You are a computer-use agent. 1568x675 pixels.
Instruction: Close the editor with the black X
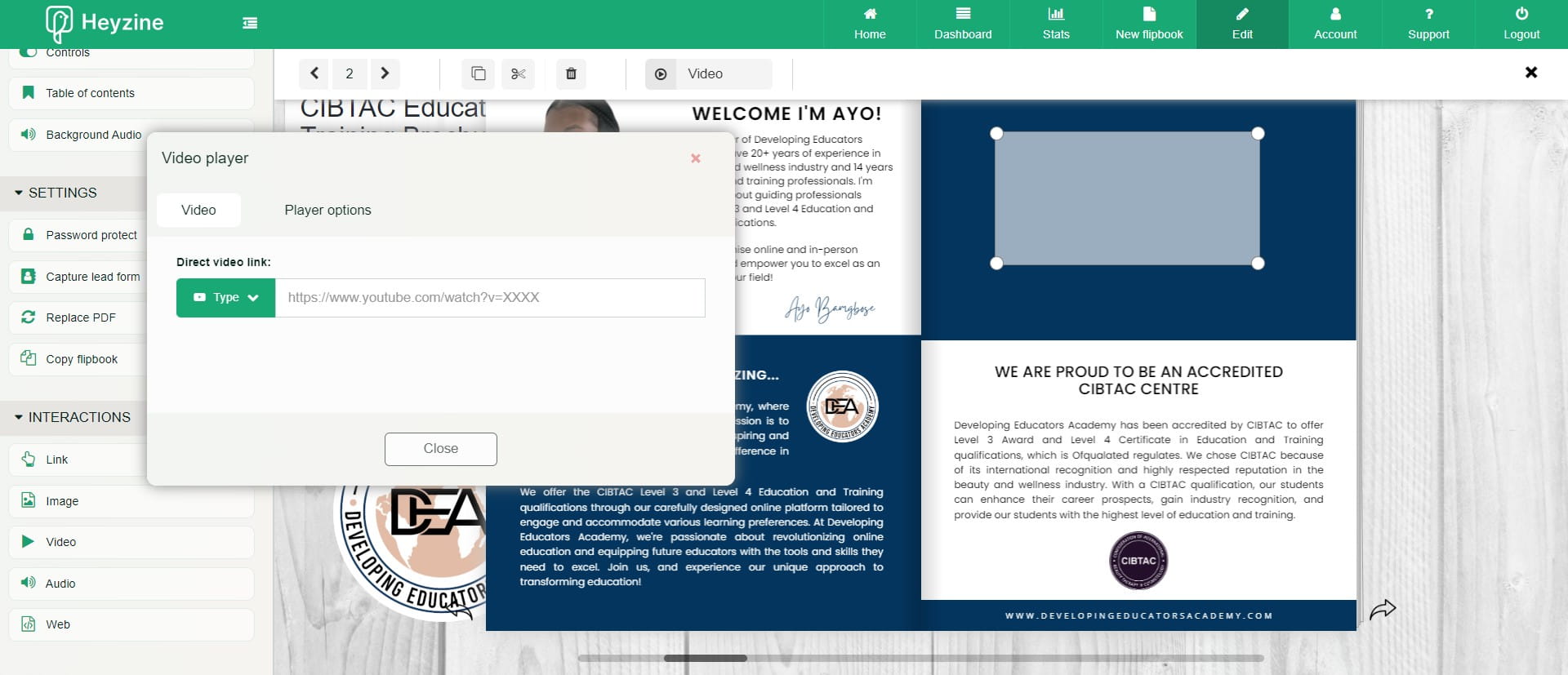point(1531,73)
